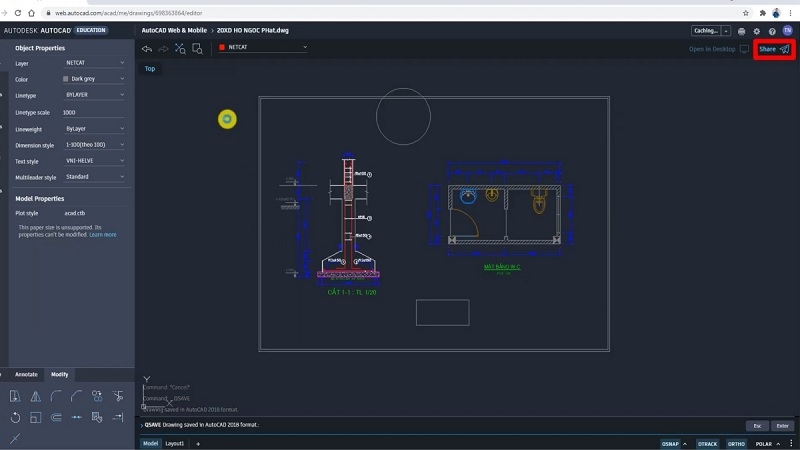Open the Linetype BYLAYER dropdown
The width and height of the screenshot is (800, 450).
(94, 95)
